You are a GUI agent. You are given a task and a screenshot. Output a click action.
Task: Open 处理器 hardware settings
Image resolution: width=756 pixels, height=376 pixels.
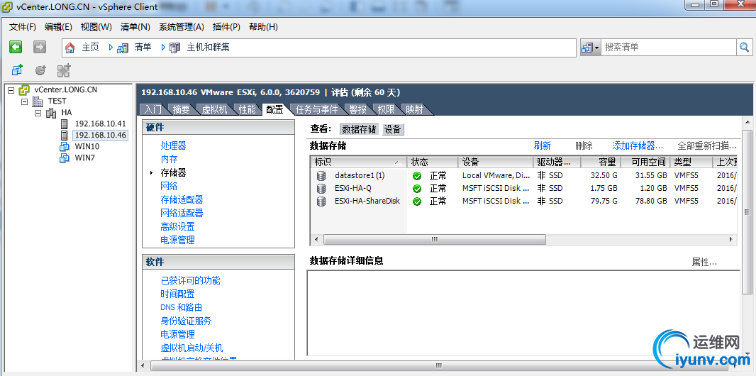tap(173, 146)
